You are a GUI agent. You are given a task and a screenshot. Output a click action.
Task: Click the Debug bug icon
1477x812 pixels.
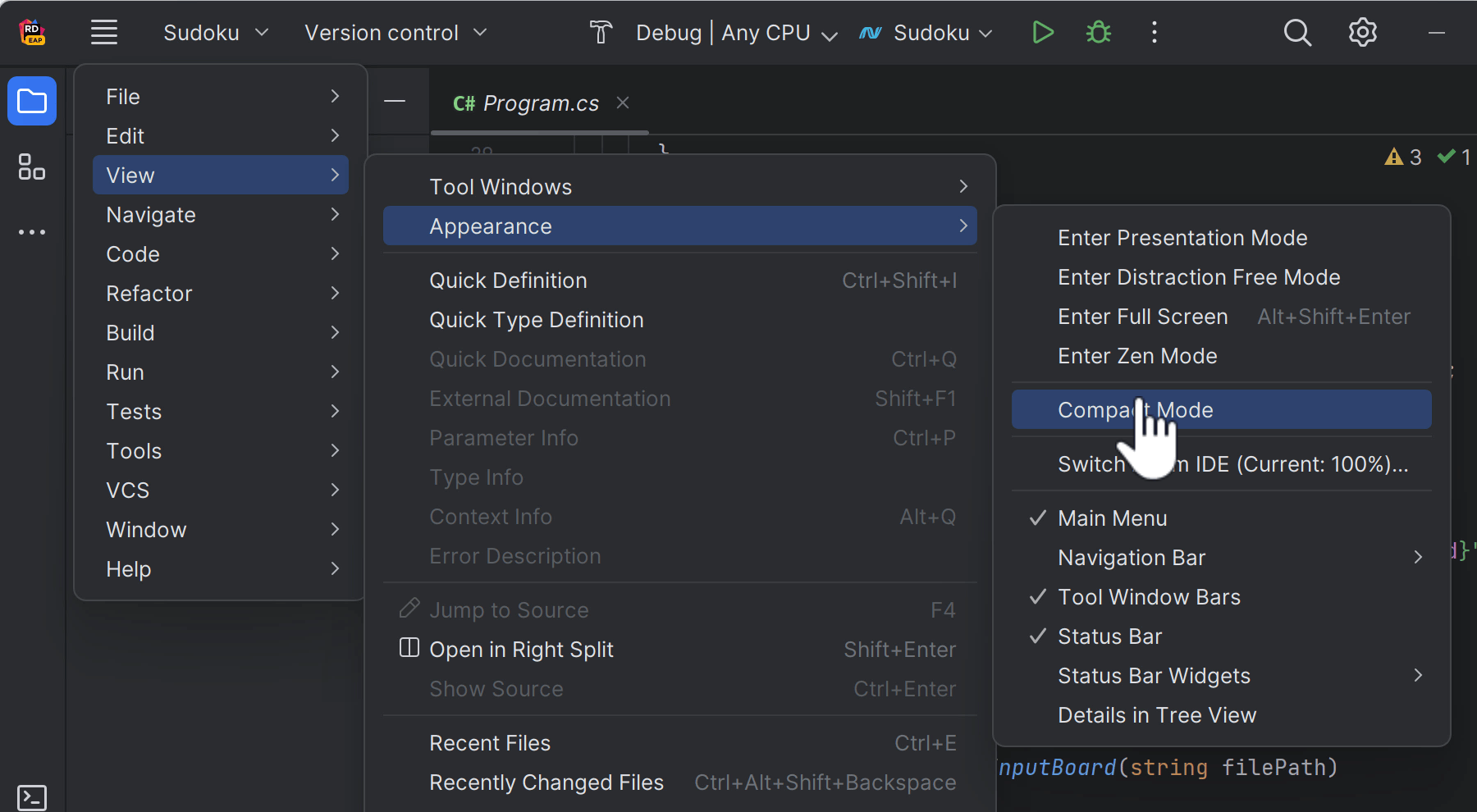pos(1098,33)
